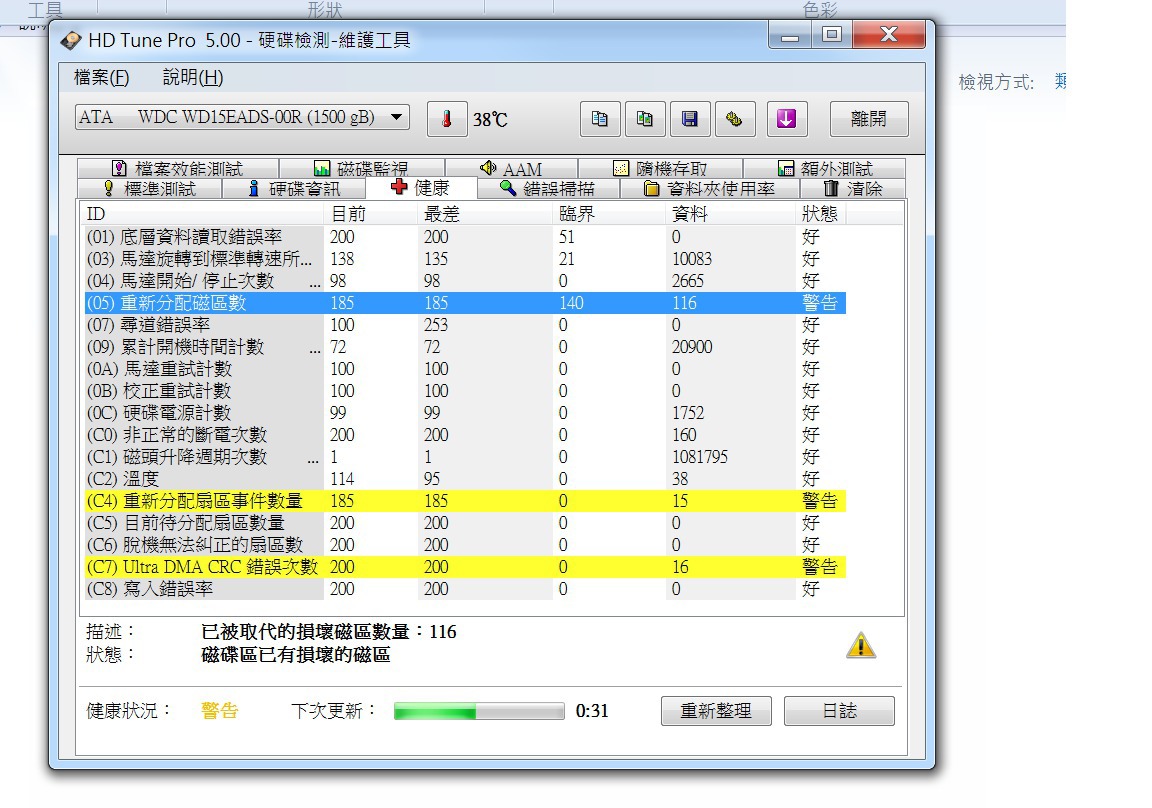1152x808 pixels.
Task: Click the purple down-arrow minimize-to-tray icon
Action: 787,119
